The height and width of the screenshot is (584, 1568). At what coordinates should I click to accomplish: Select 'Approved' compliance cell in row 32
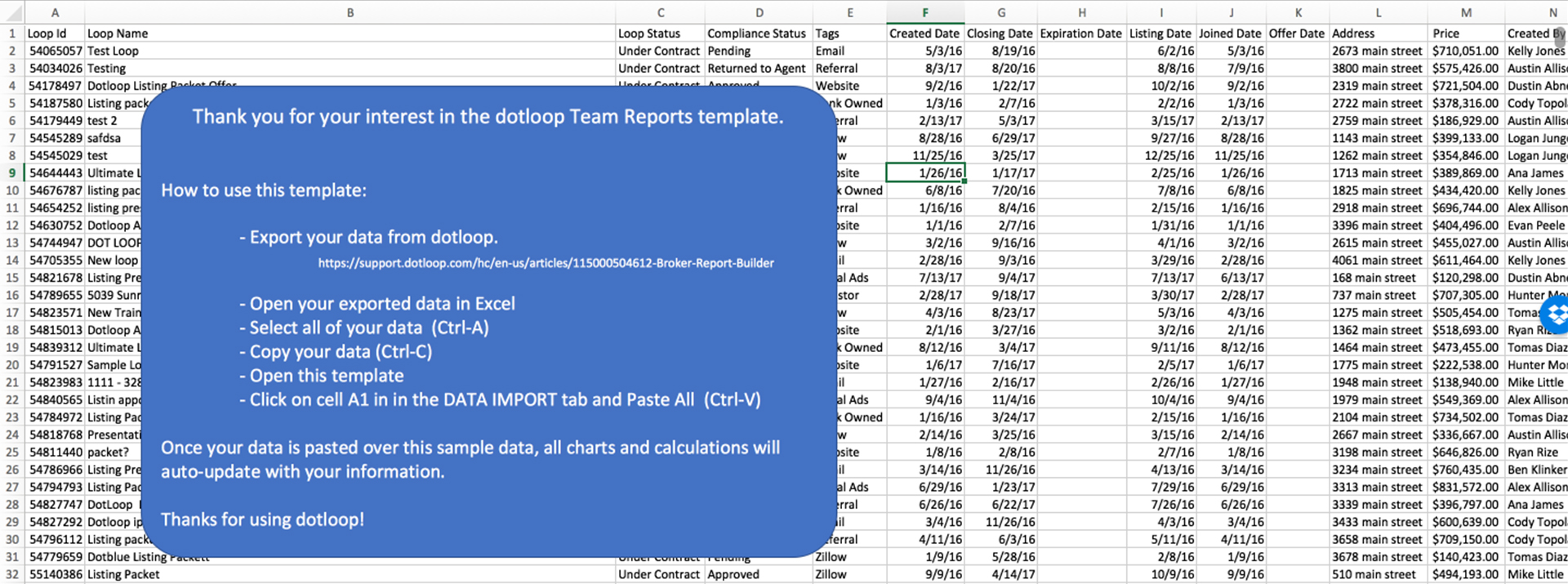[759, 574]
